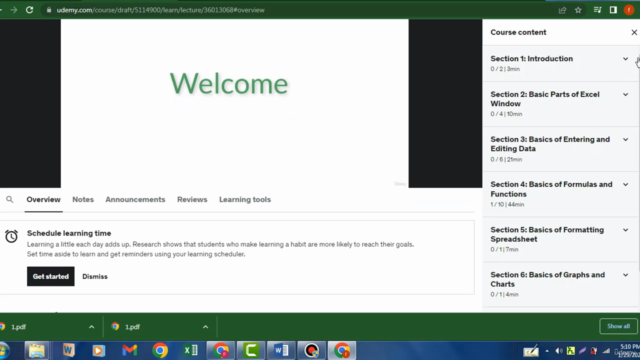Click the Get started button
Screen dimensions: 640x360
pyautogui.click(x=51, y=276)
